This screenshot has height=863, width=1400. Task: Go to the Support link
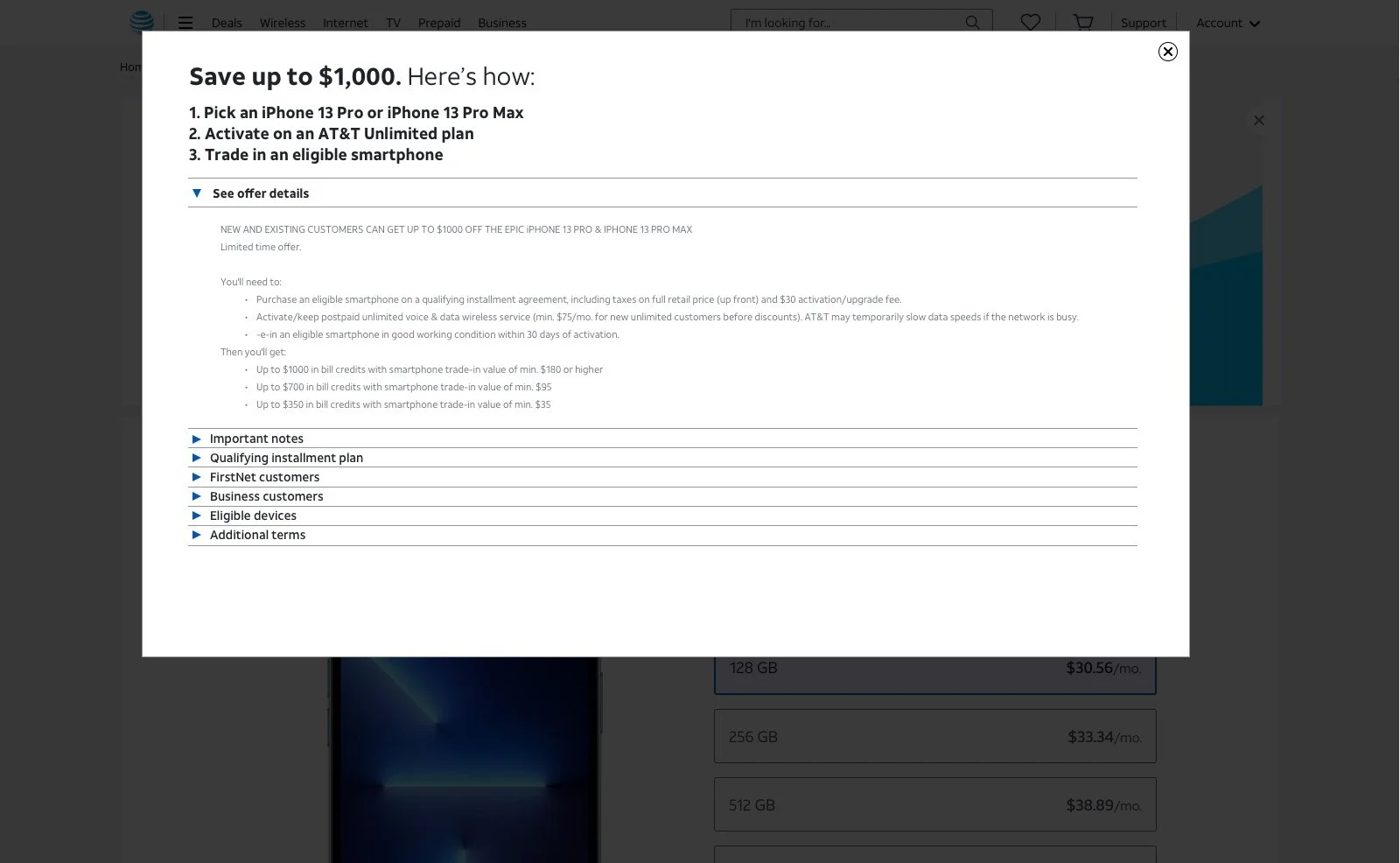click(1144, 23)
